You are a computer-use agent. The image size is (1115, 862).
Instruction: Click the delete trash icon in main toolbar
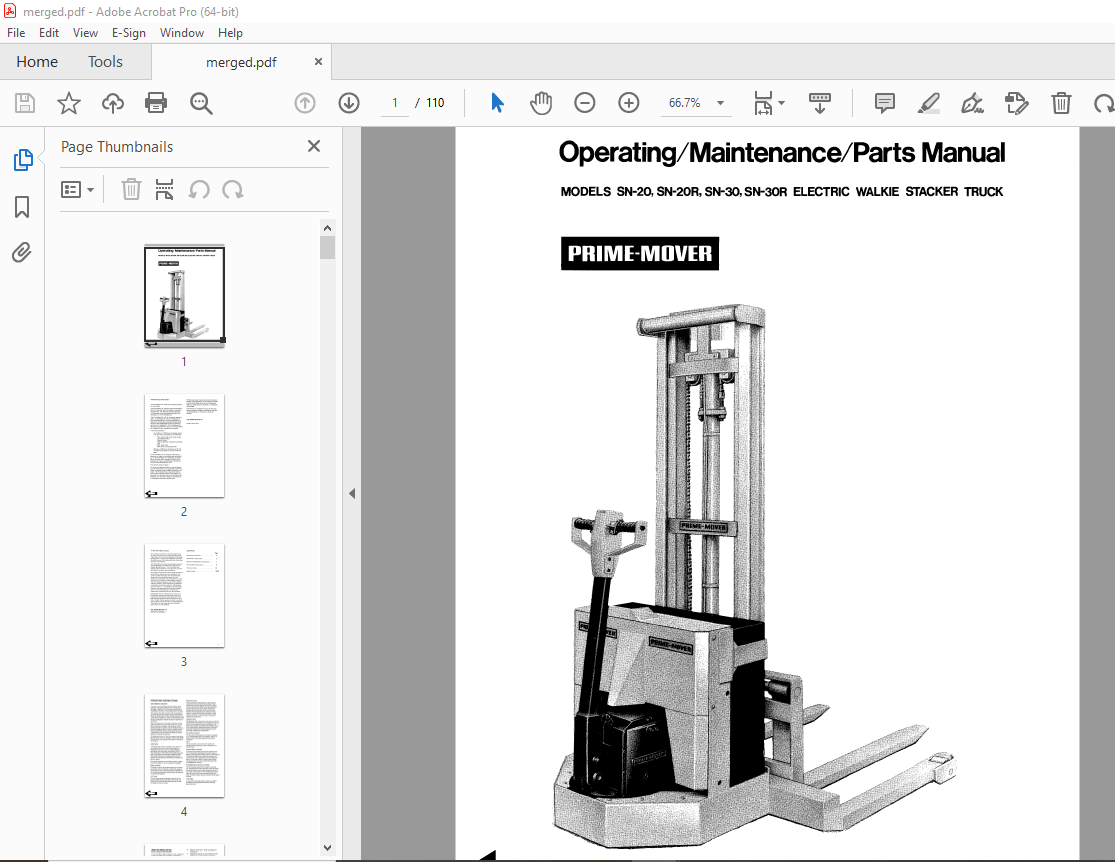coord(1061,103)
